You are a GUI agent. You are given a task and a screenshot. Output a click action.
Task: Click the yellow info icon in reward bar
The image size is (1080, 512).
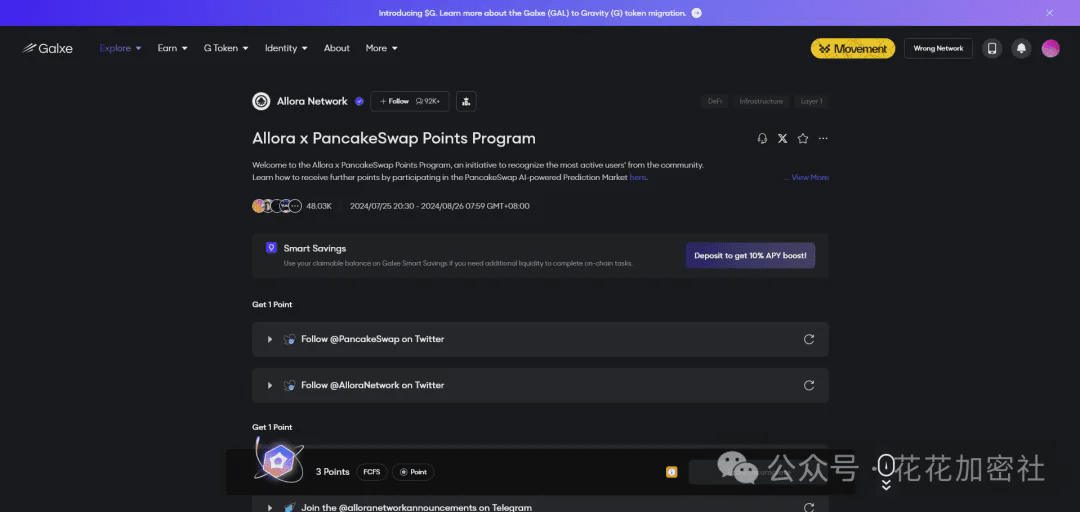pos(672,472)
